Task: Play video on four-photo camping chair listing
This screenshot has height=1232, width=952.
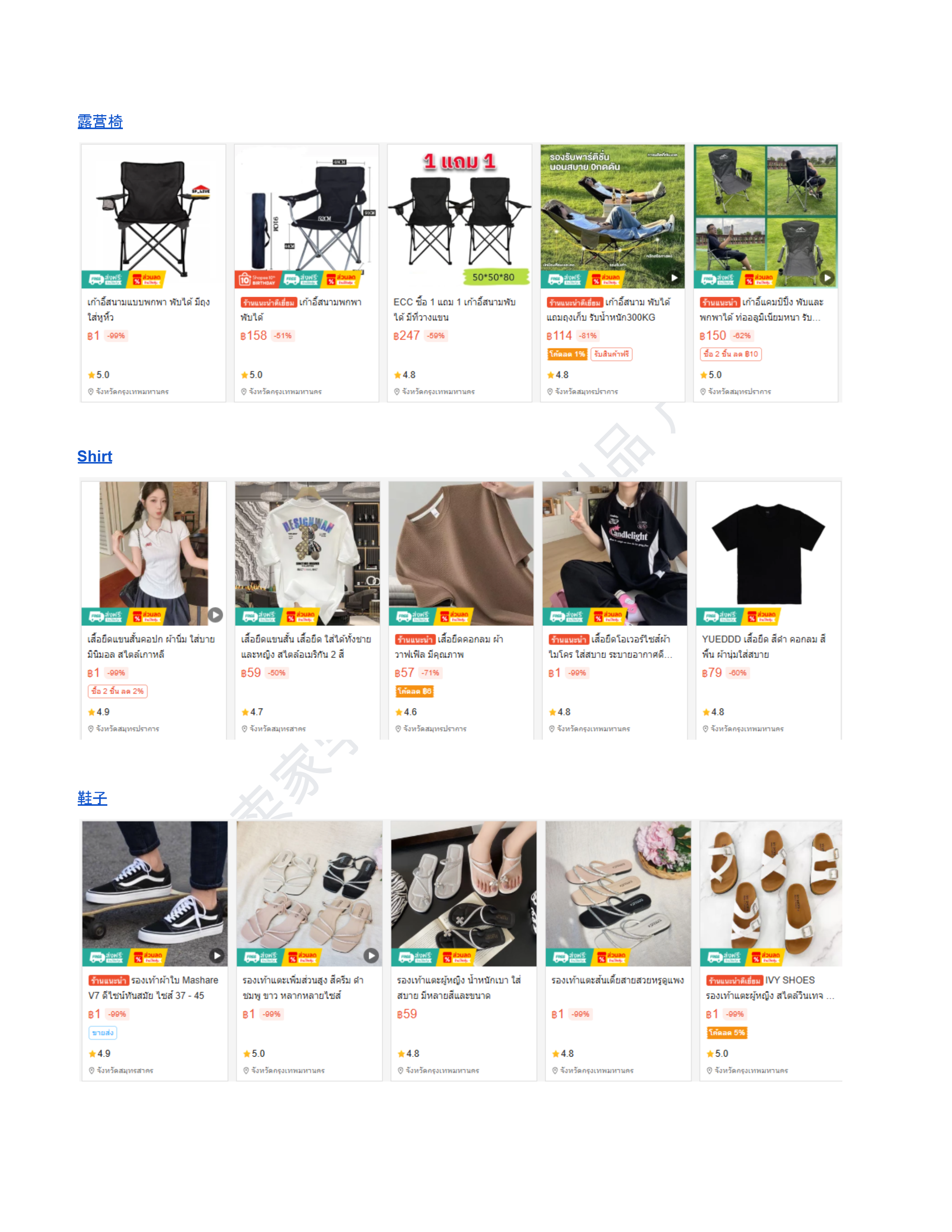Action: tap(827, 278)
